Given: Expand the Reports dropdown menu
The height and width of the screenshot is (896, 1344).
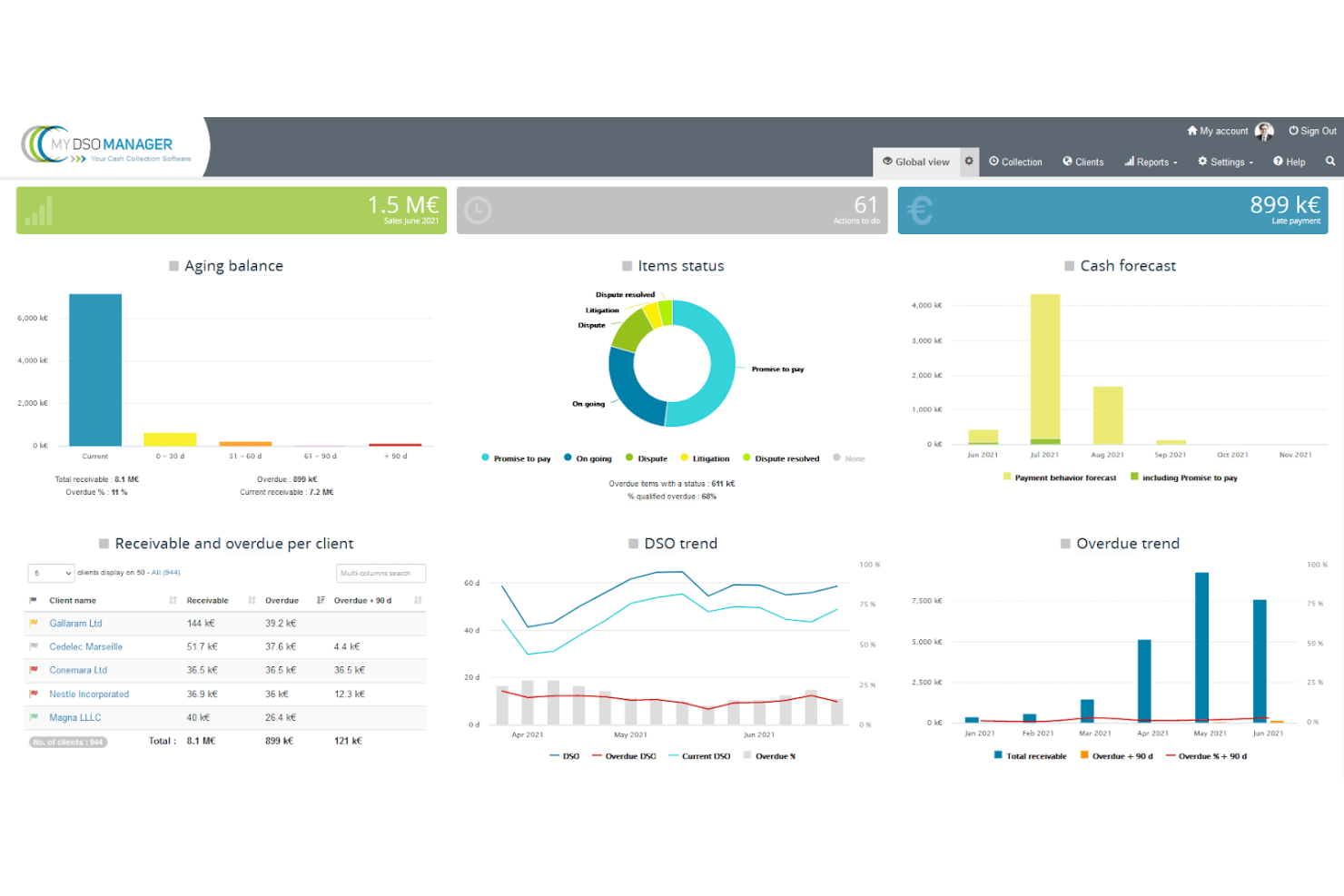Looking at the screenshot, I should (x=1151, y=162).
